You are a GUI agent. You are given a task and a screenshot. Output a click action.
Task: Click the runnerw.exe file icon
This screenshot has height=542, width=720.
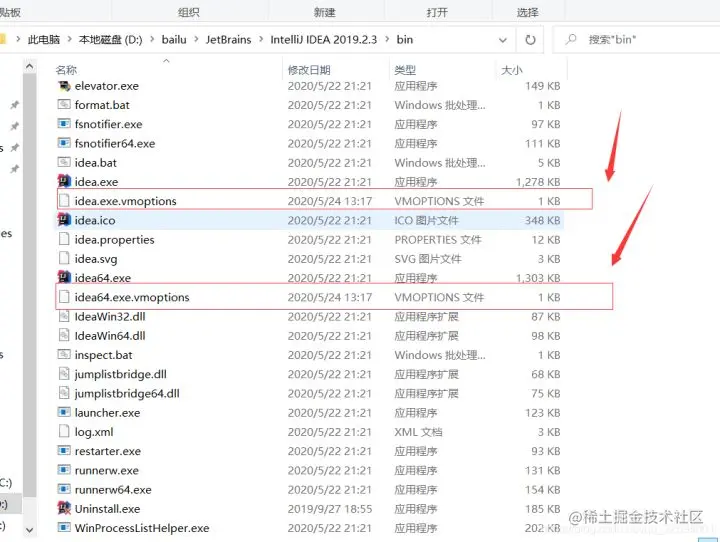tap(64, 470)
